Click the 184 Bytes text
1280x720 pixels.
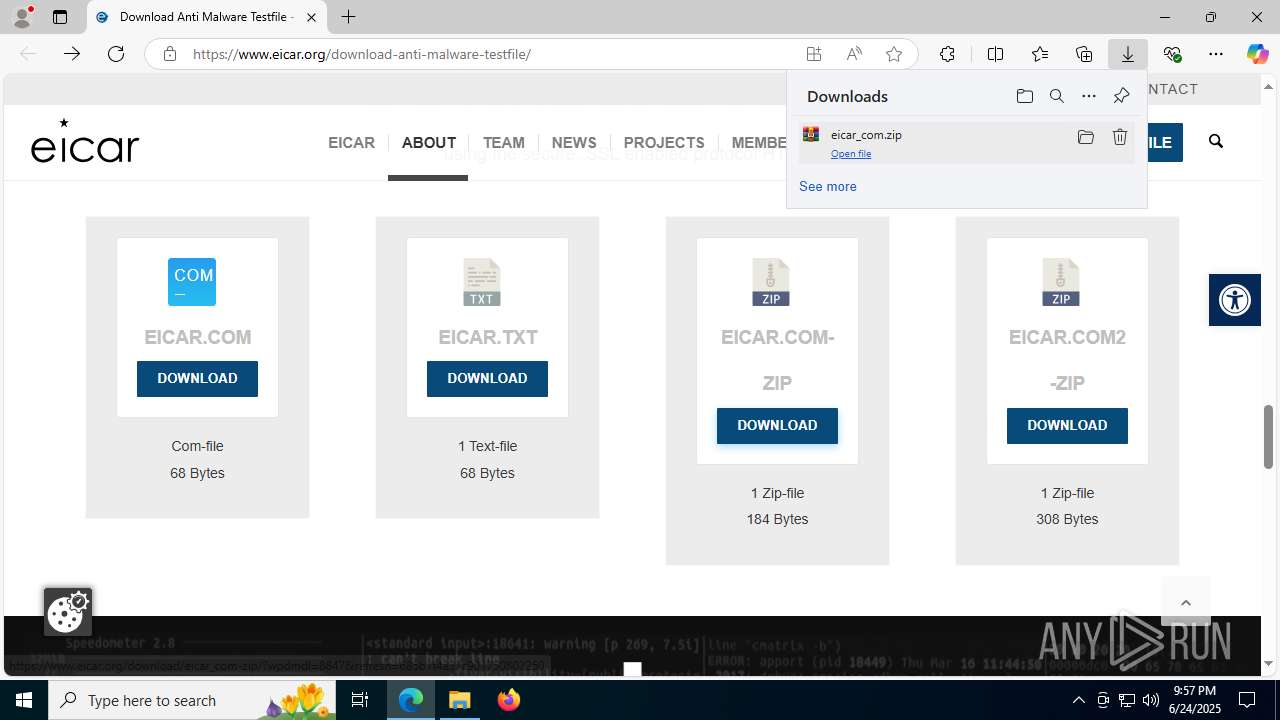click(x=777, y=519)
